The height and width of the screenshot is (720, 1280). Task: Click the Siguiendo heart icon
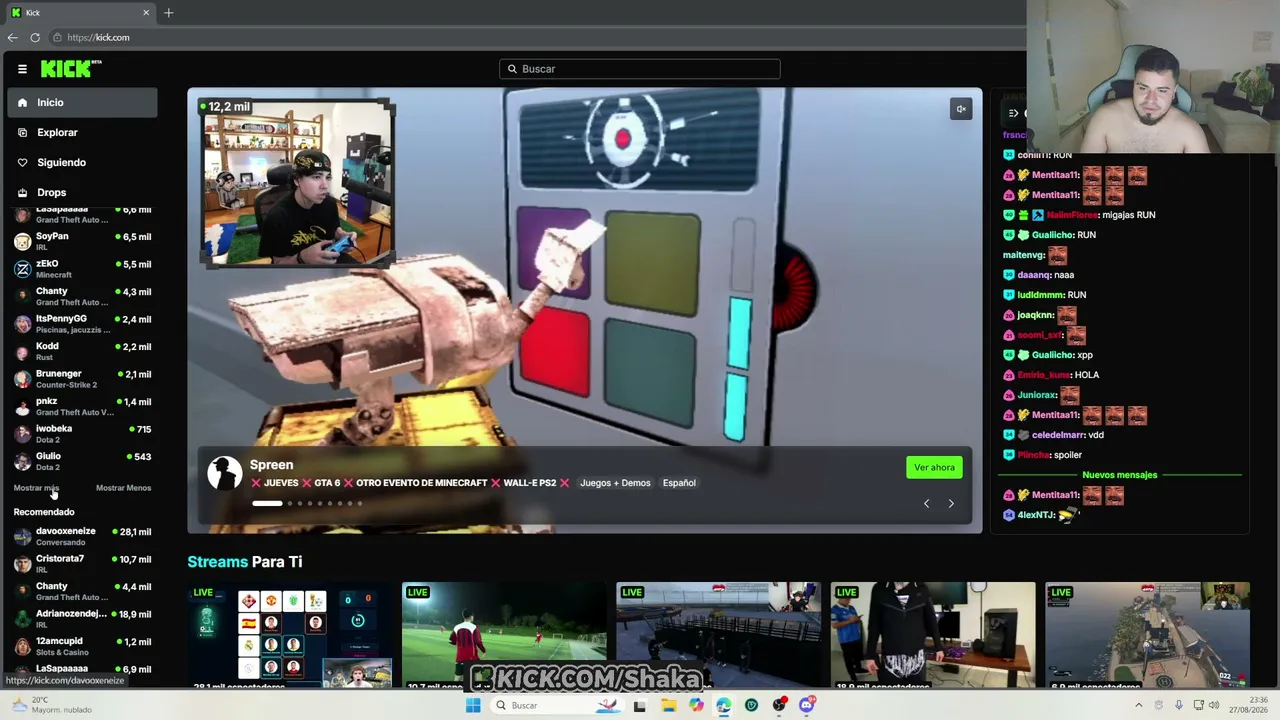pos(22,163)
